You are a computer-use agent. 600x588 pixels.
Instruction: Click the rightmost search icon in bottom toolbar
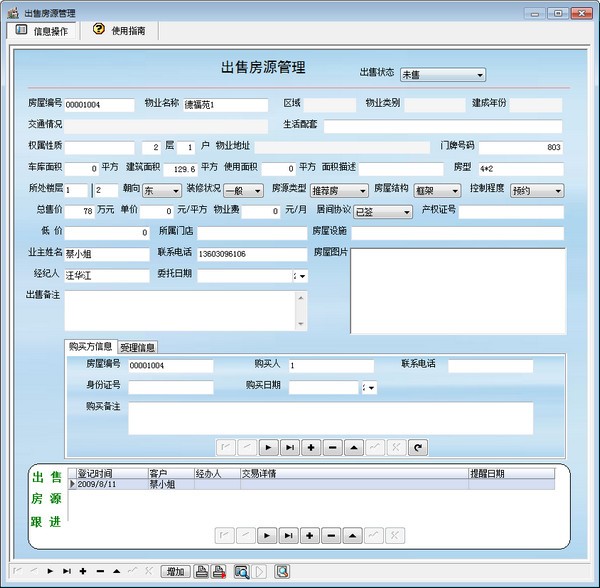click(282, 571)
